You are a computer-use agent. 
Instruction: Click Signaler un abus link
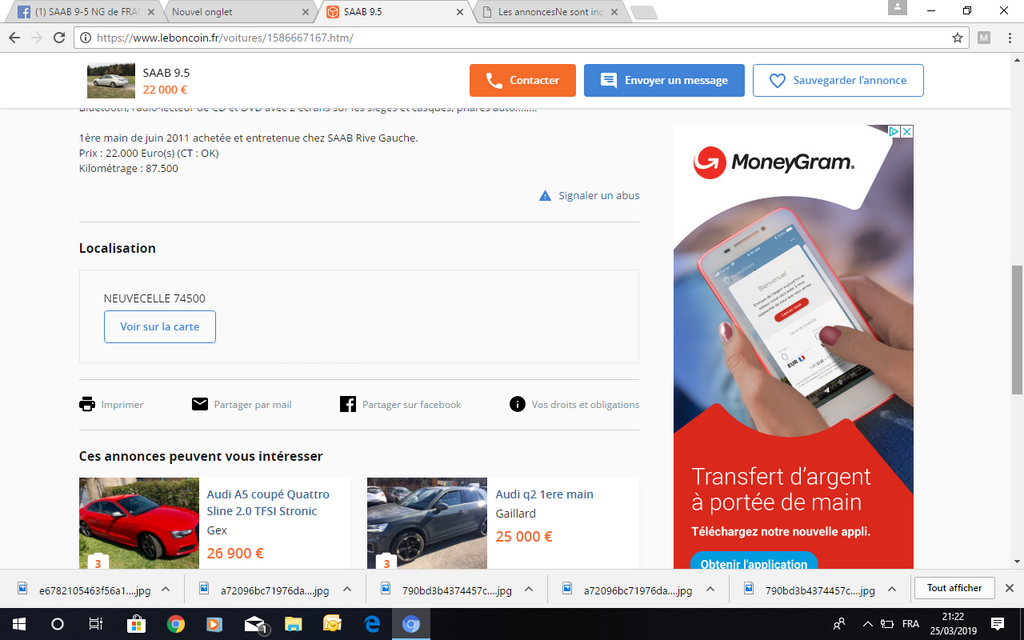[599, 195]
